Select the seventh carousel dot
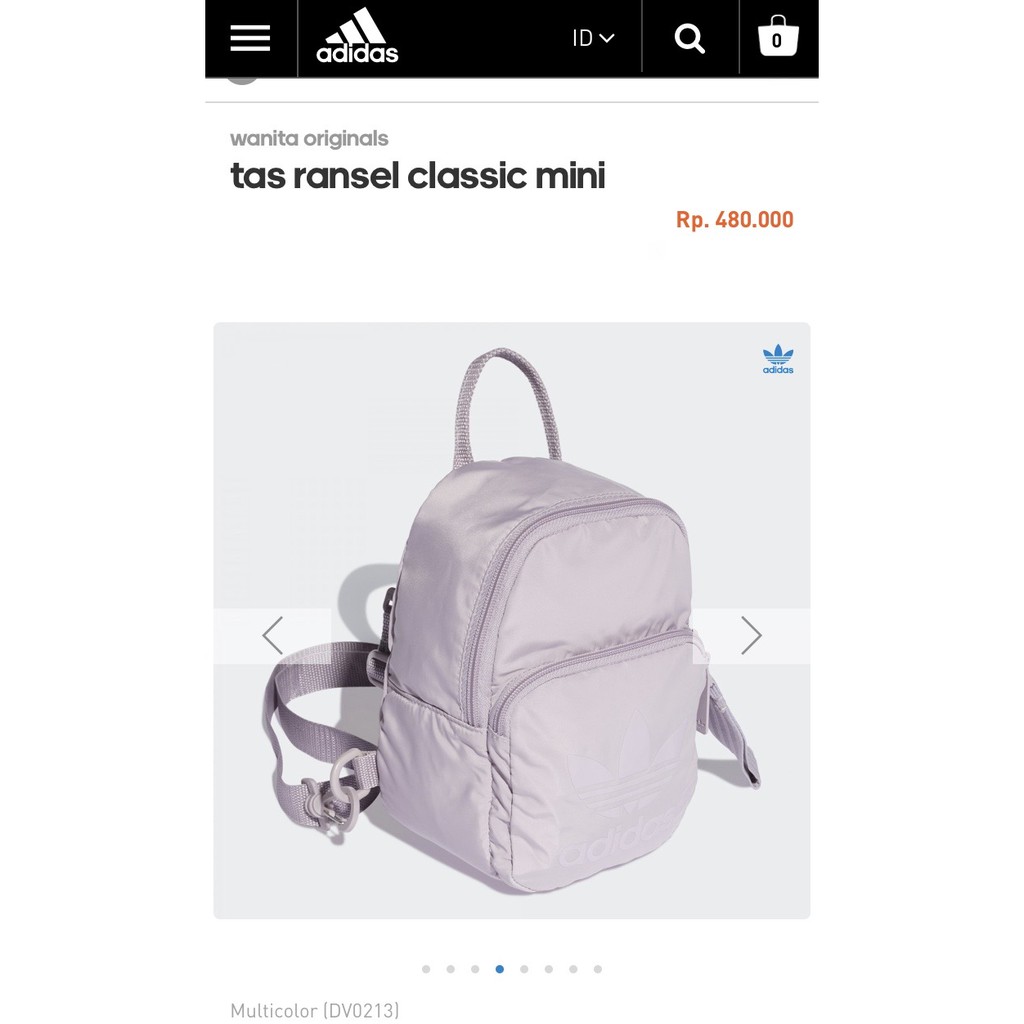The width and height of the screenshot is (1024, 1024). pyautogui.click(x=573, y=969)
